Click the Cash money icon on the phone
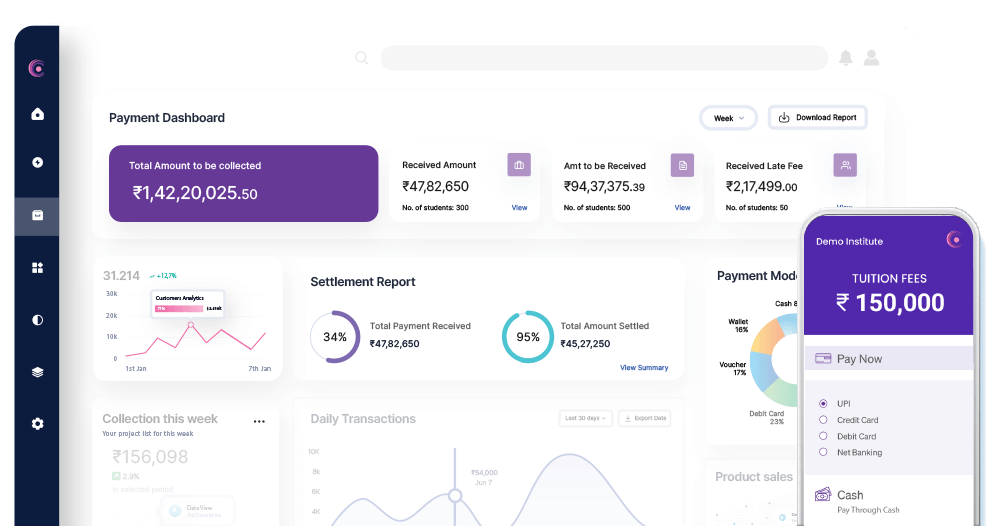This screenshot has width=1000, height=526. pyautogui.click(x=823, y=494)
